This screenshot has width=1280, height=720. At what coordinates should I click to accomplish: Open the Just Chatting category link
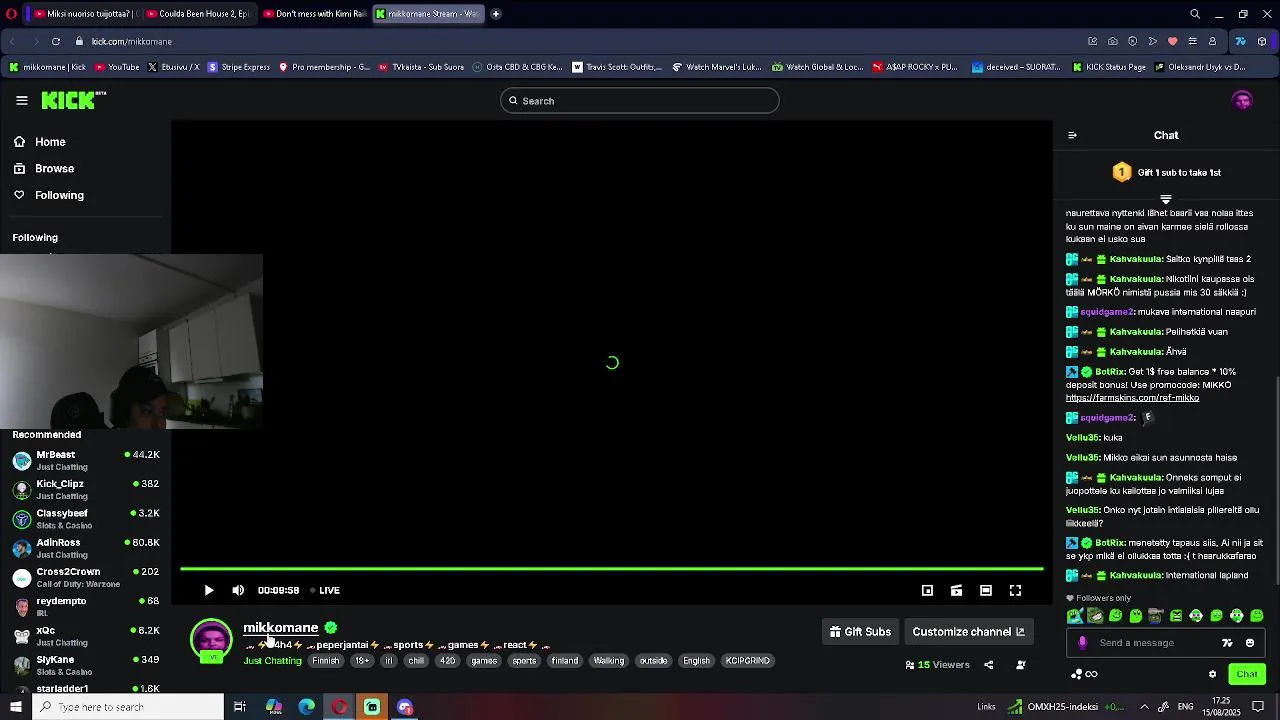click(x=272, y=661)
